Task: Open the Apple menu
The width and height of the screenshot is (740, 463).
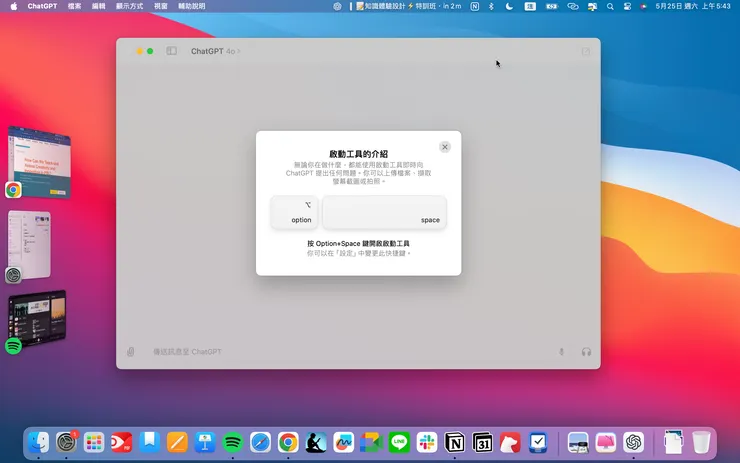Action: click(x=13, y=6)
